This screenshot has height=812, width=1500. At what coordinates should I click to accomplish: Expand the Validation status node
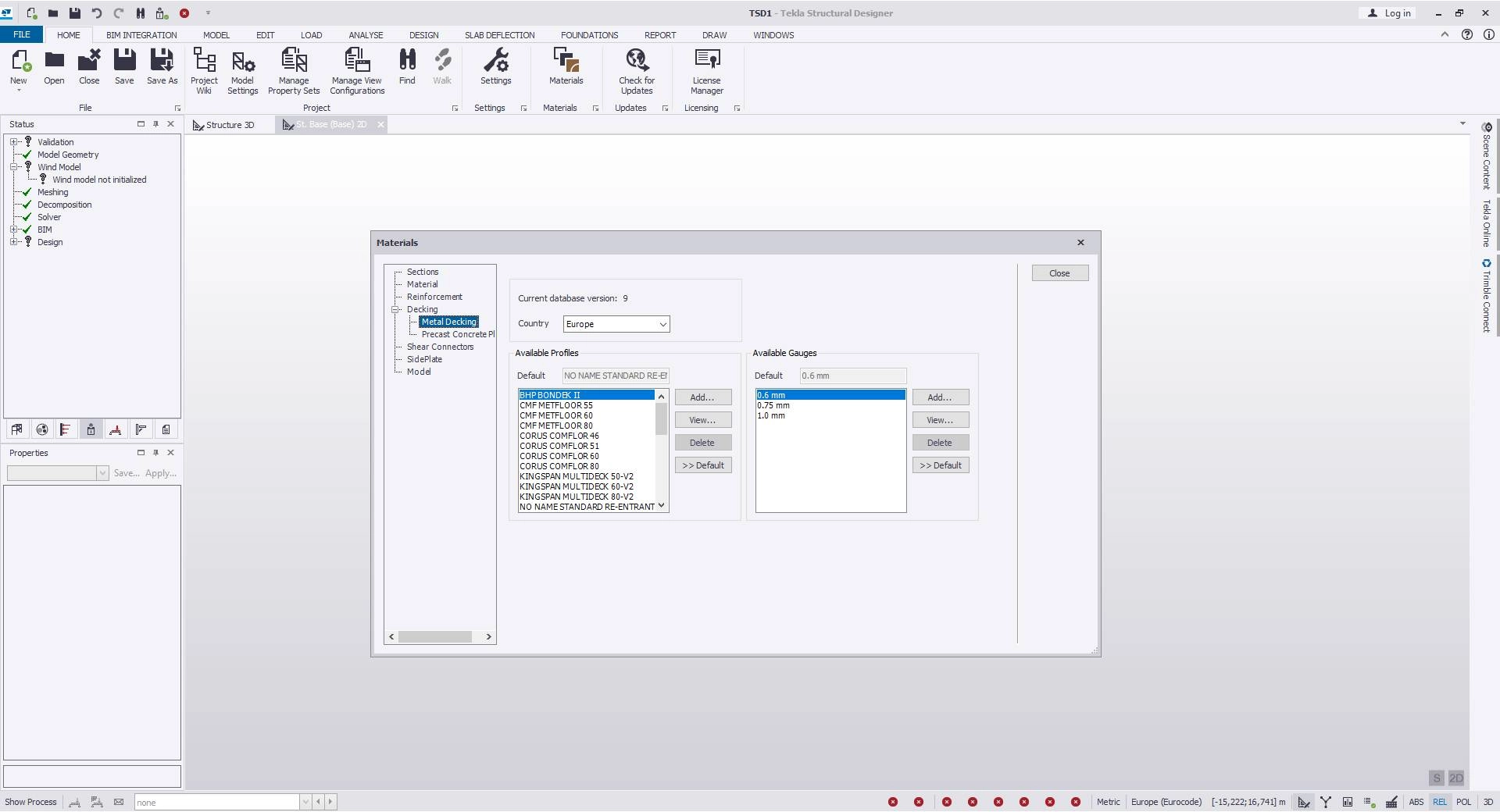click(x=13, y=142)
